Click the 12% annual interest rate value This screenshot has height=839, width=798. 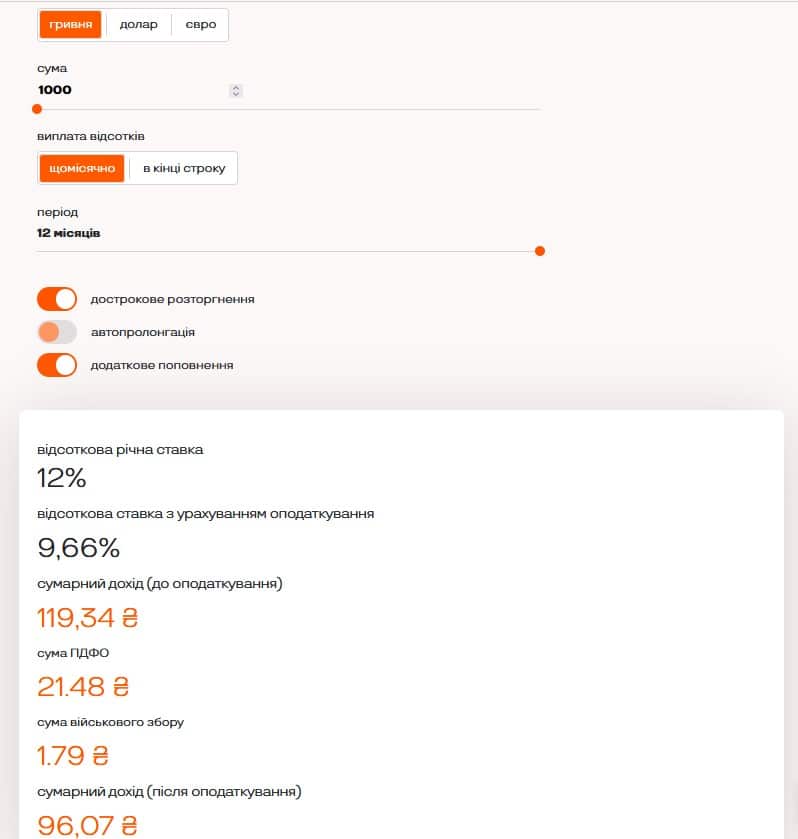point(62,478)
